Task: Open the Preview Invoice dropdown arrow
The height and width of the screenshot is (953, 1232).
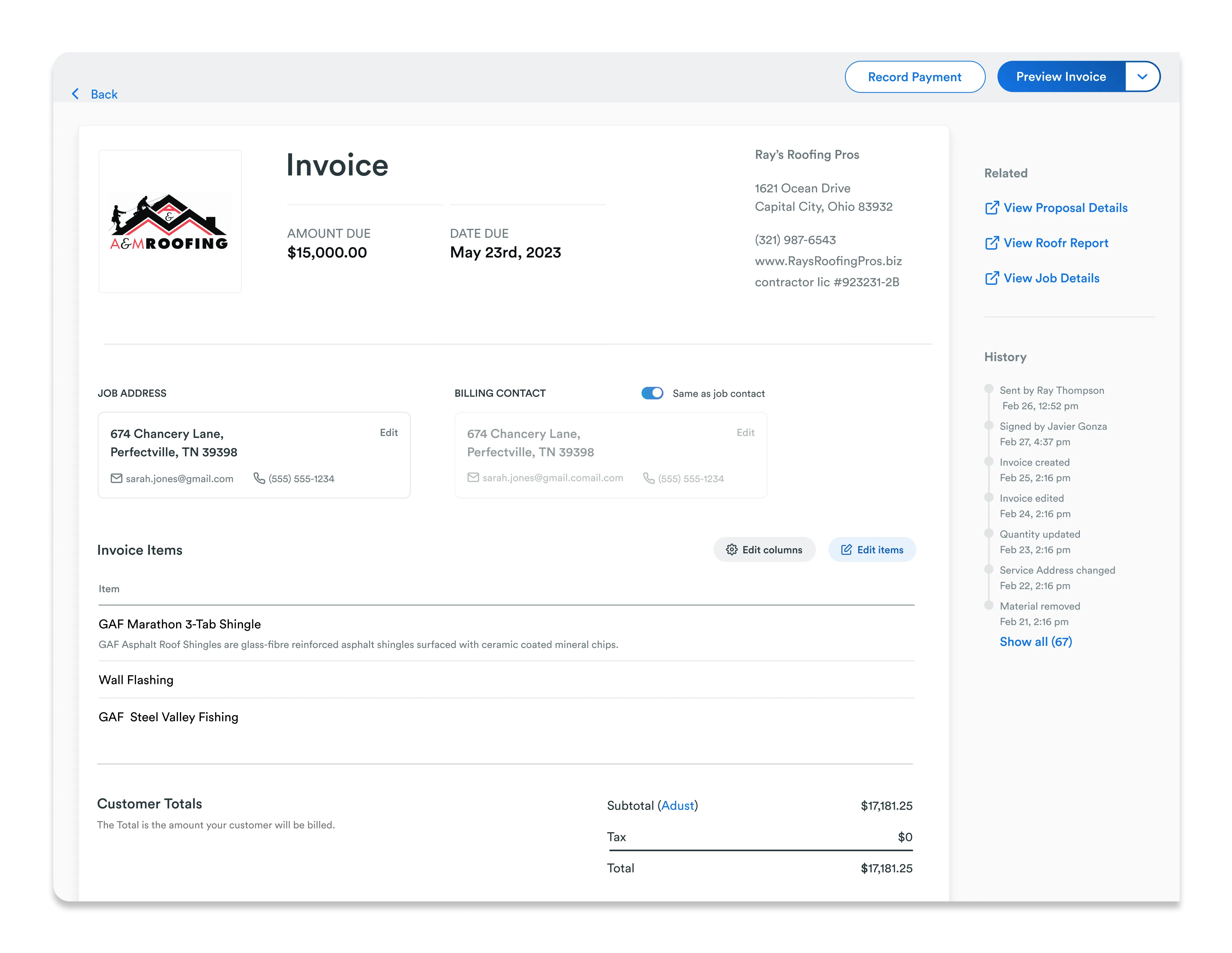Action: [x=1143, y=76]
